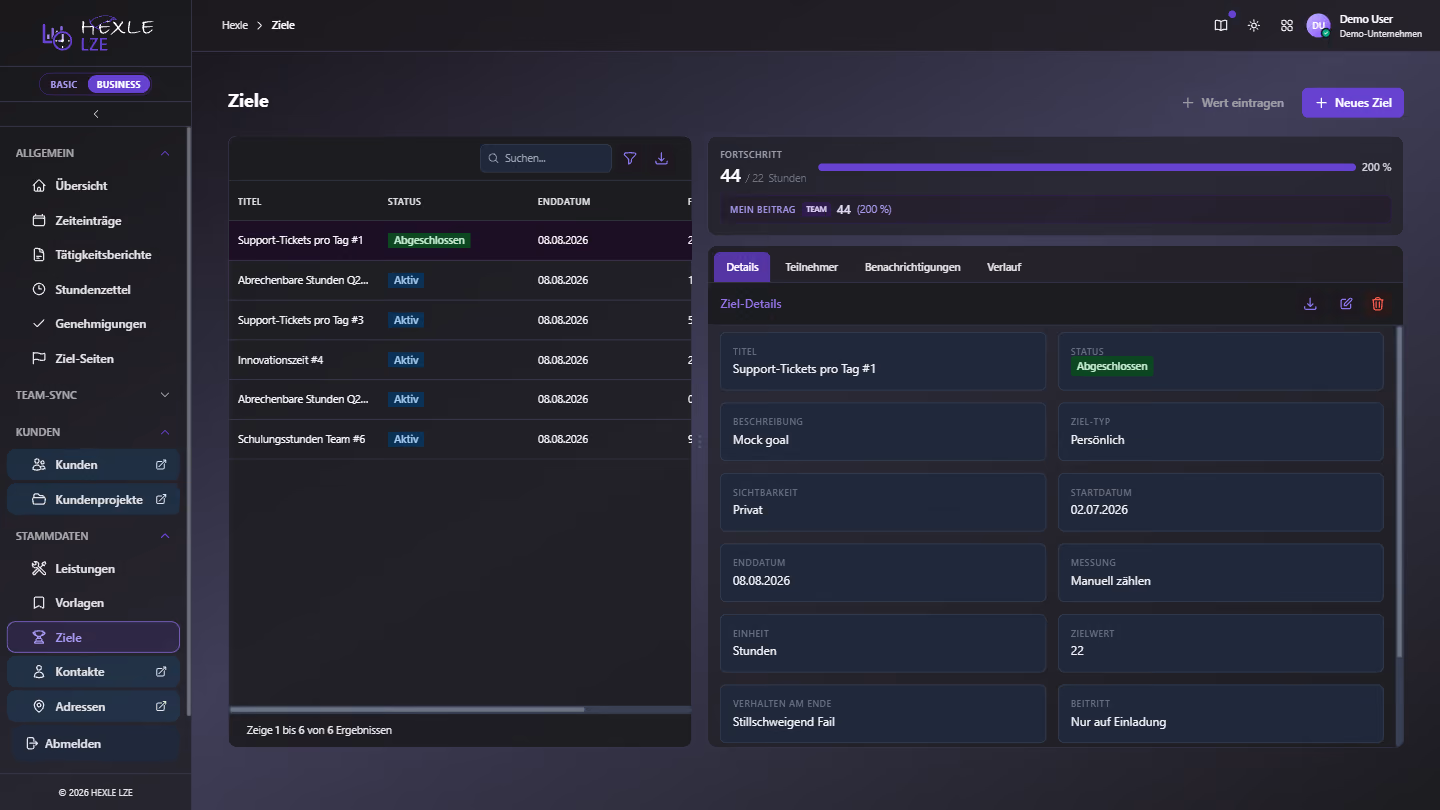This screenshot has height=810, width=1440.
Task: Click the export icon in list toolbar
Action: coord(661,158)
